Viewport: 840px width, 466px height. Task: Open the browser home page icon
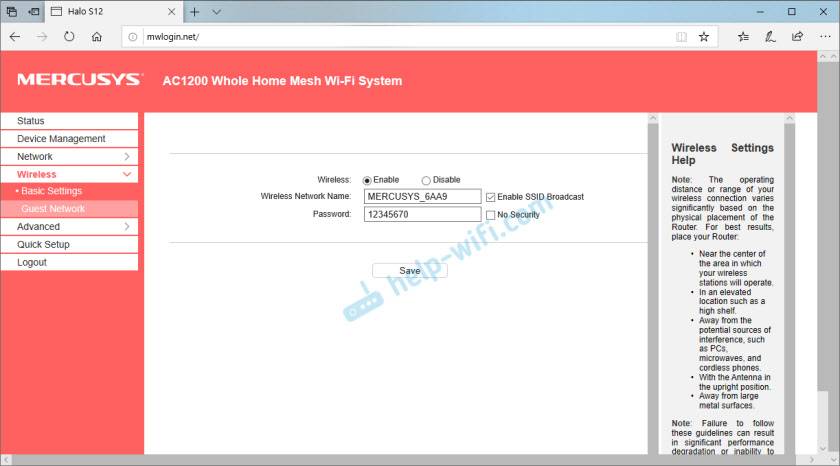click(x=96, y=36)
